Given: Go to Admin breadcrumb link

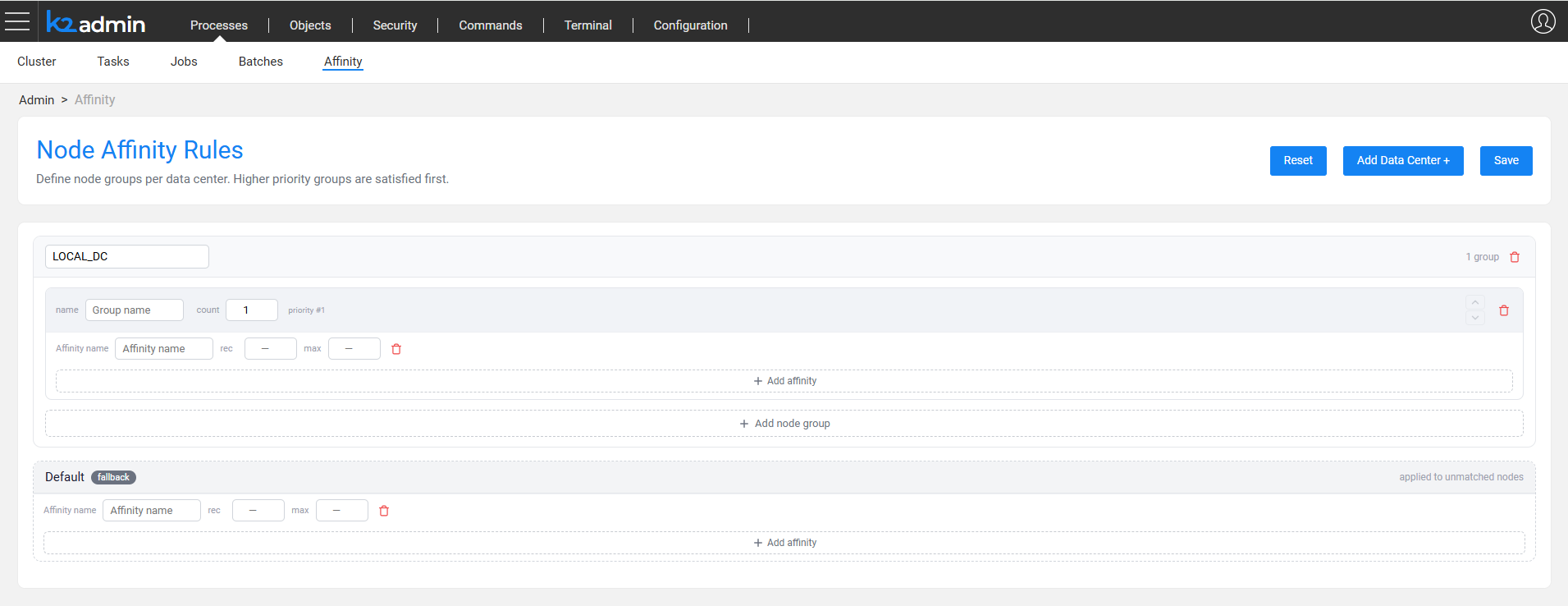Looking at the screenshot, I should pyautogui.click(x=37, y=100).
